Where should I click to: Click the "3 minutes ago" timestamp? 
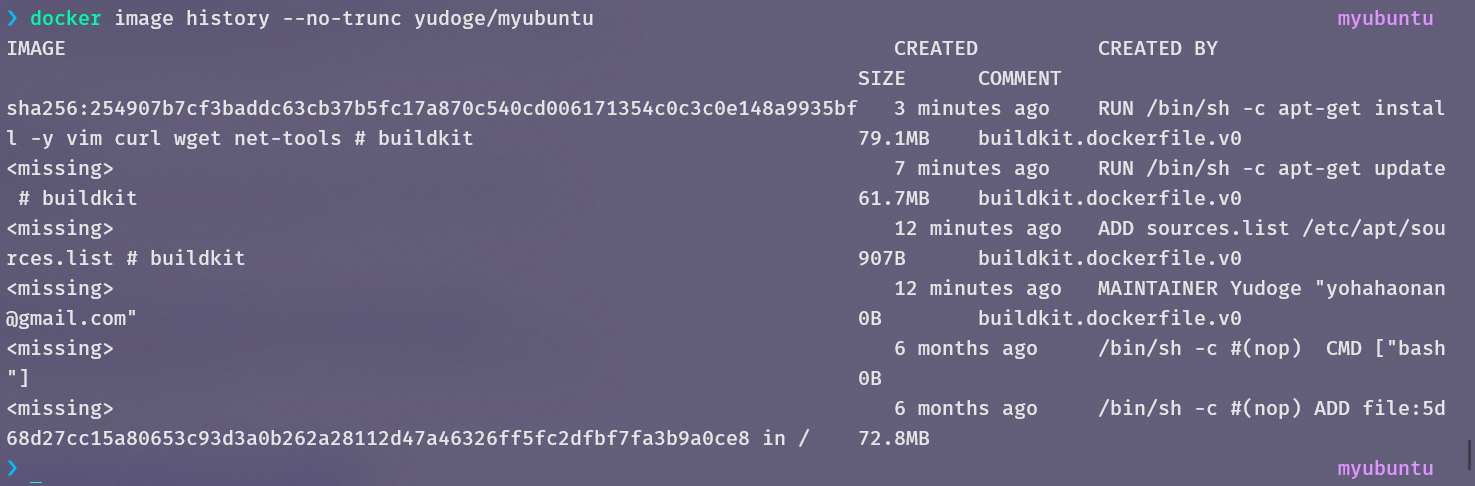tap(971, 108)
